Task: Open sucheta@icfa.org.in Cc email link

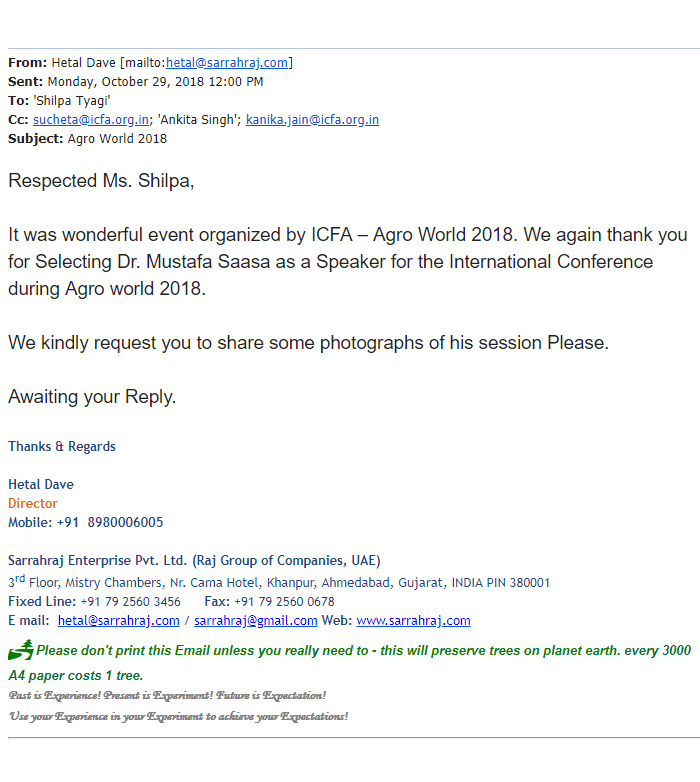Action: pyautogui.click(x=91, y=120)
